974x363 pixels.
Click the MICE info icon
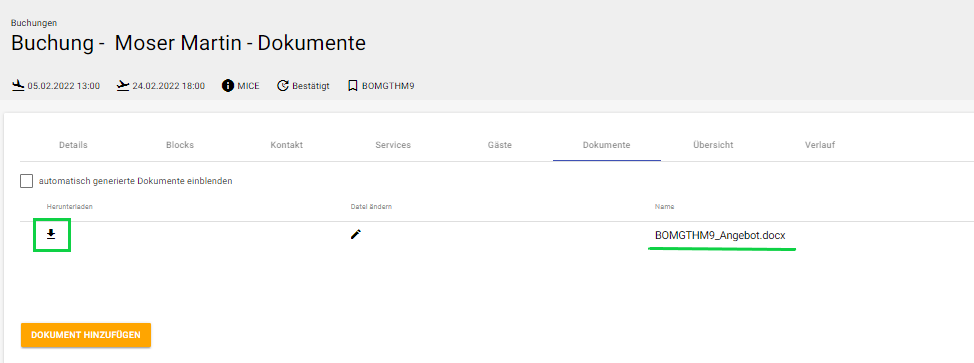pyautogui.click(x=227, y=86)
